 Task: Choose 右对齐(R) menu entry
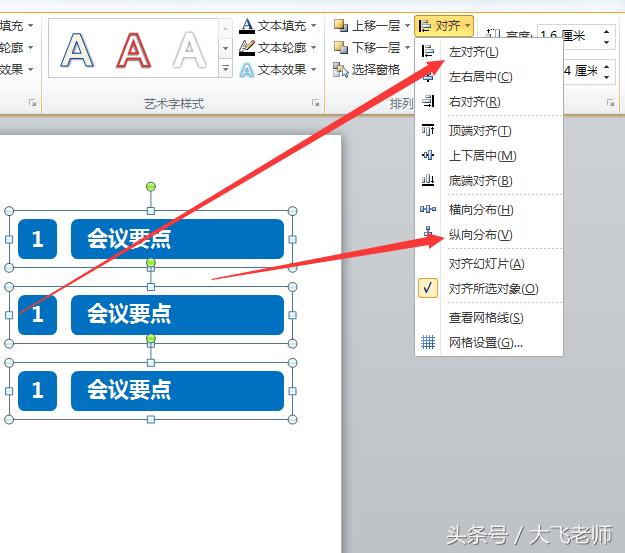(489, 102)
